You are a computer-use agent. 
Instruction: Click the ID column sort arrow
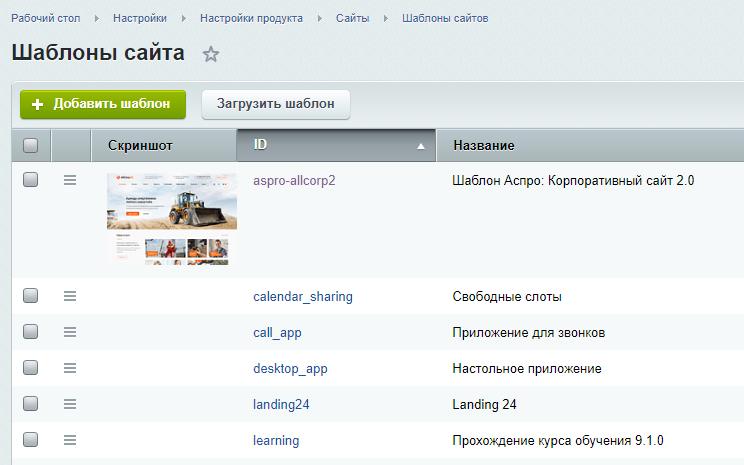point(421,146)
